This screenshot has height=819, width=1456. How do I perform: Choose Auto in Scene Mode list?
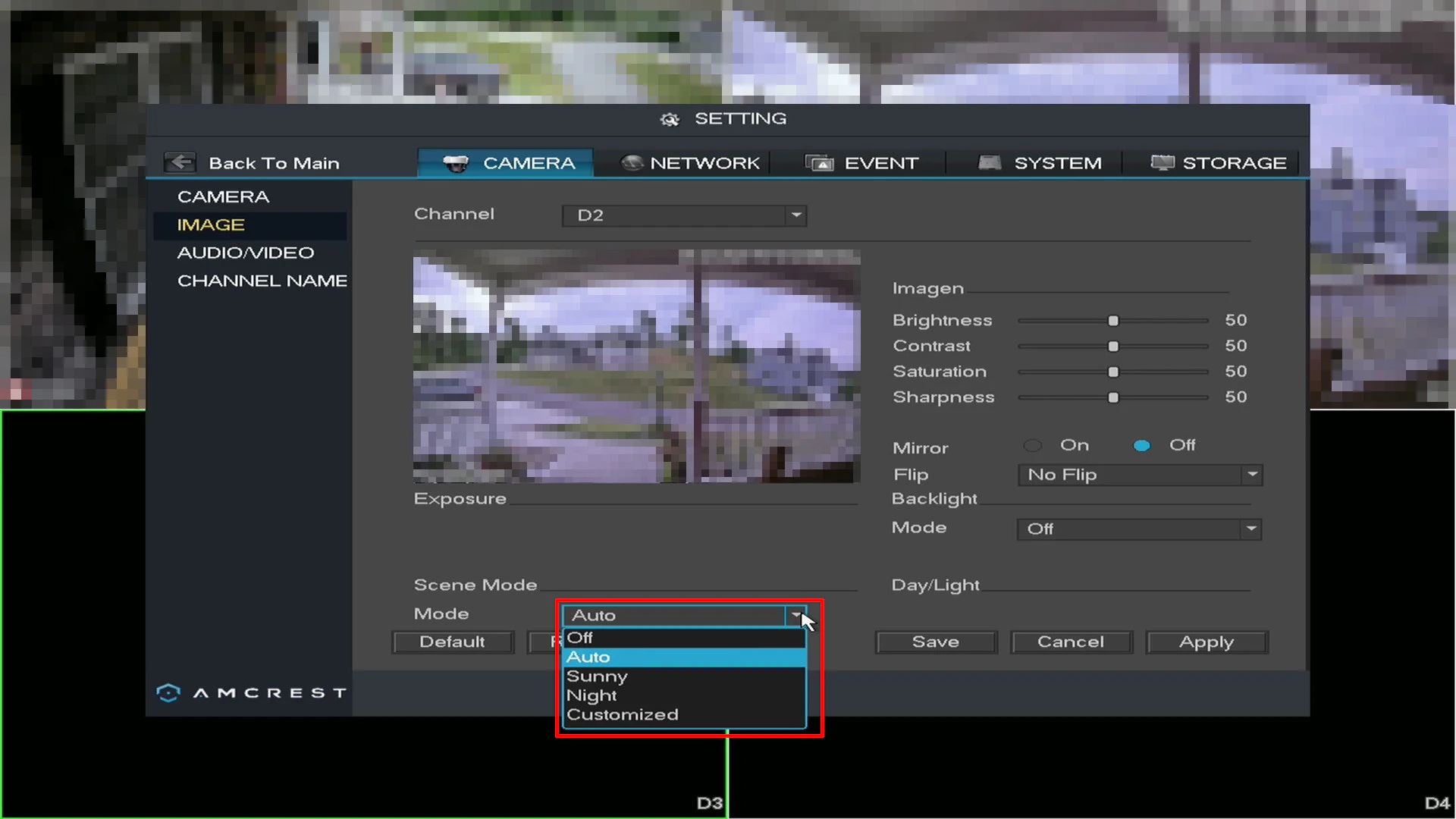(684, 657)
